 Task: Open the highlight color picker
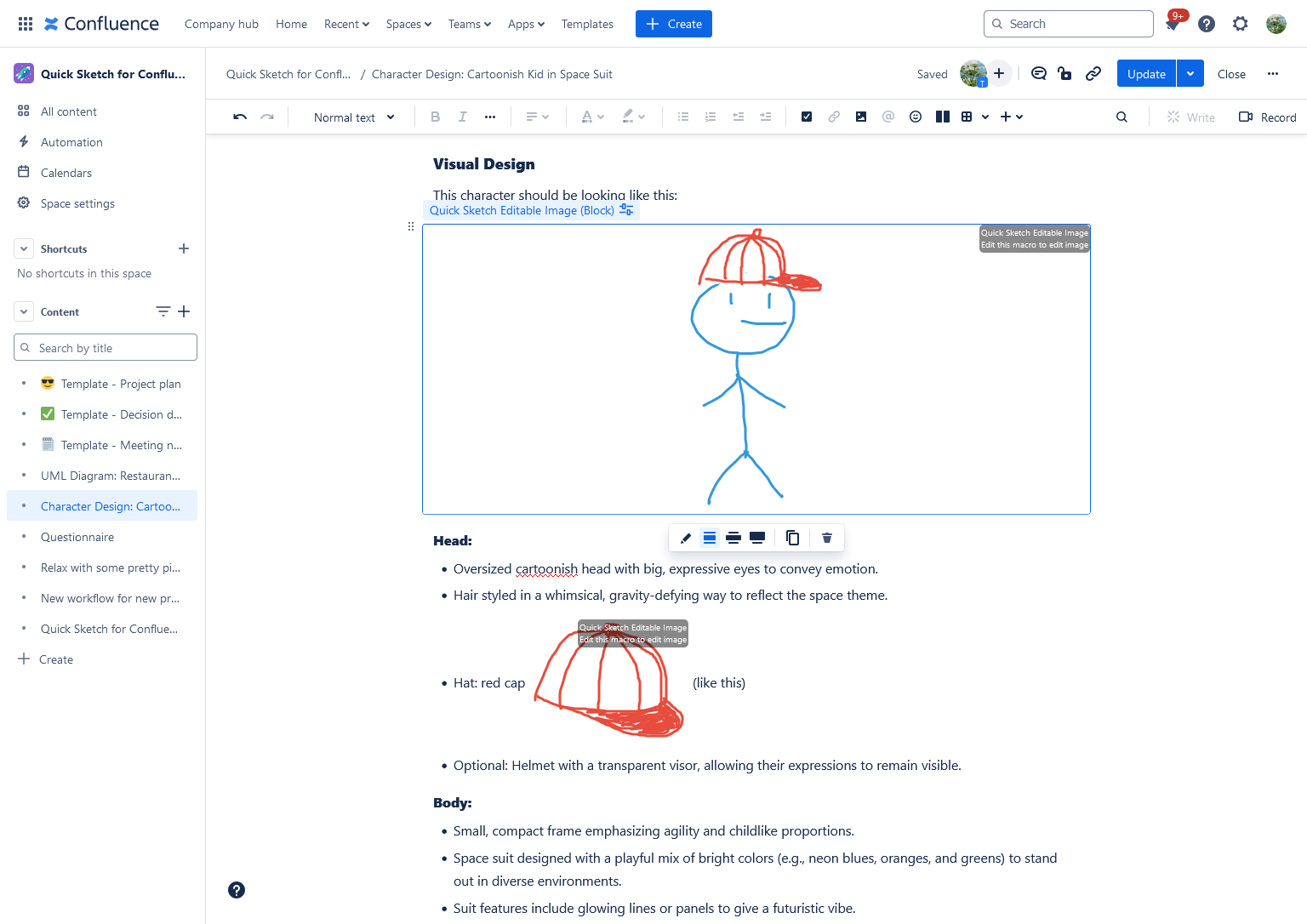633,117
